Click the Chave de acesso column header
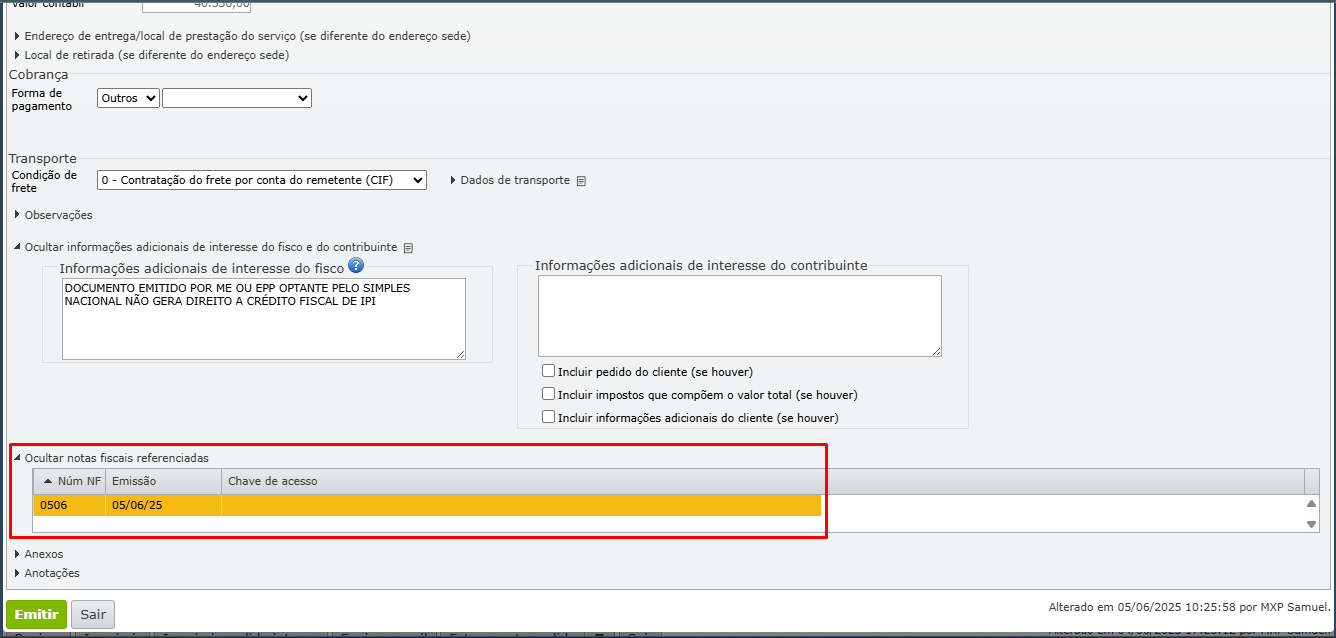The height and width of the screenshot is (638, 1336). (762, 481)
